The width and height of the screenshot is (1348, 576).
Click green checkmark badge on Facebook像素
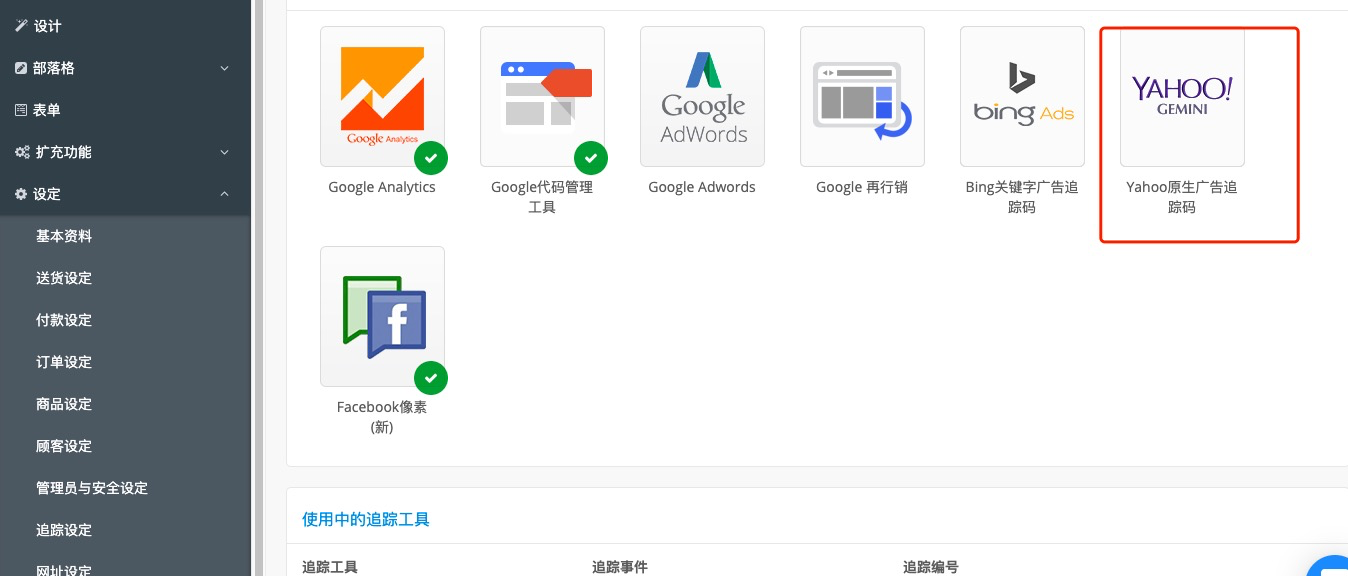pos(431,378)
